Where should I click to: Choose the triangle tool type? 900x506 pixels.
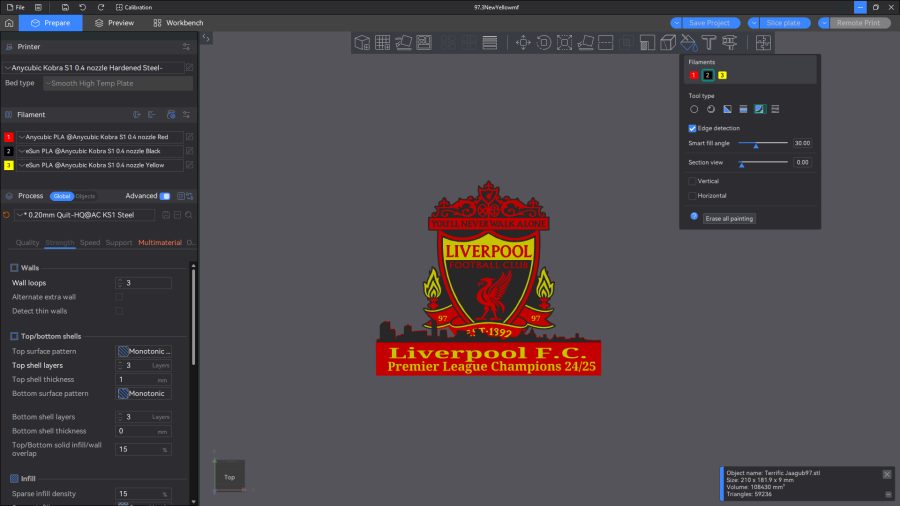[x=727, y=109]
